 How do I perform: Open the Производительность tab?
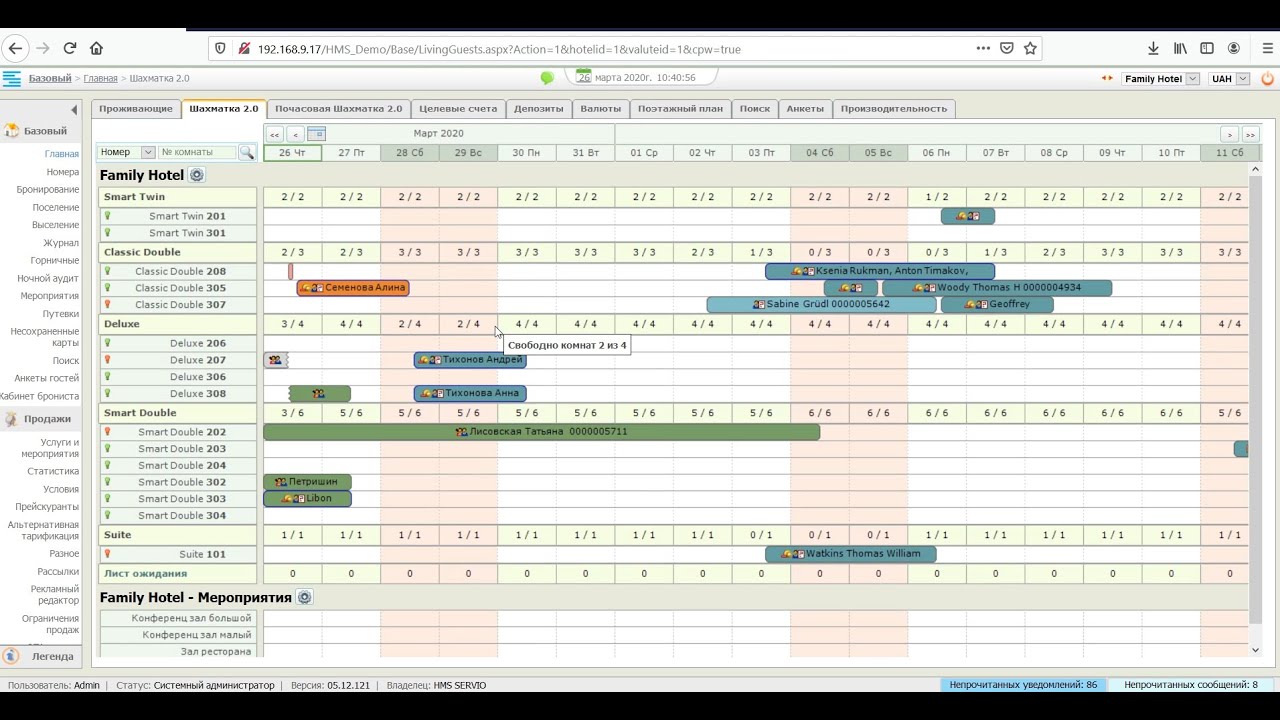894,109
